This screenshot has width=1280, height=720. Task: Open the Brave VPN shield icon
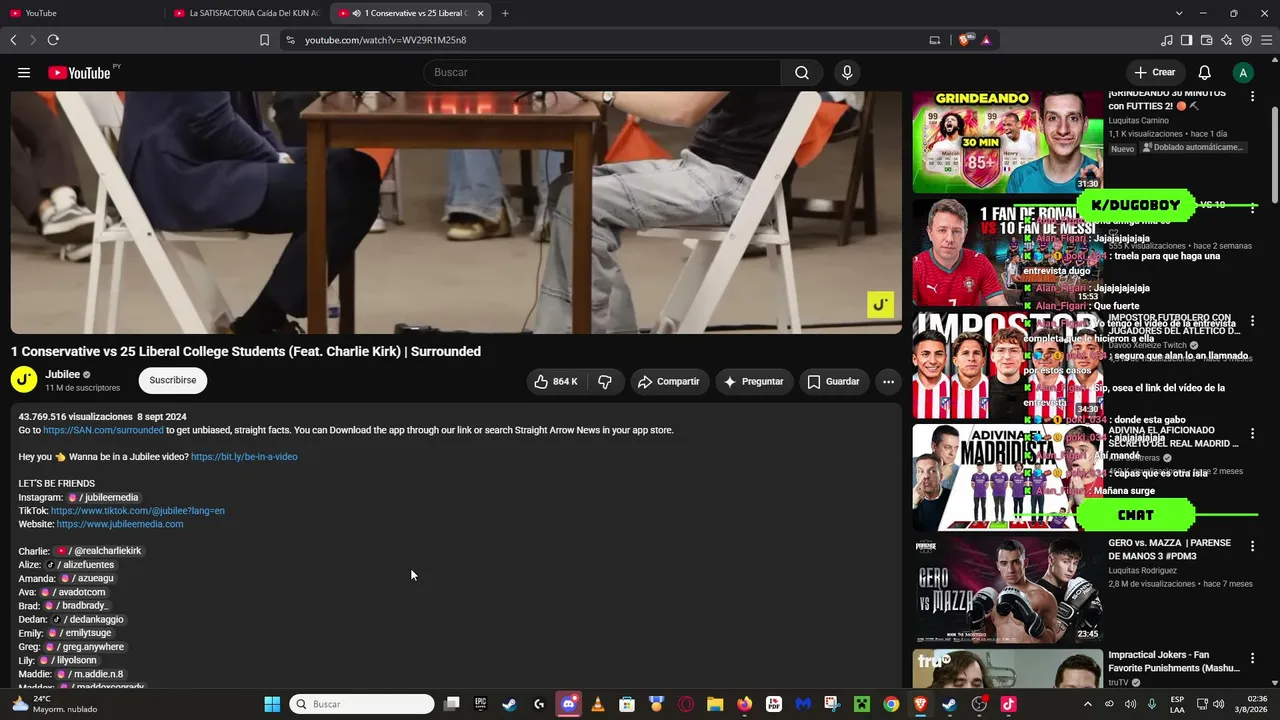pos(1246,40)
